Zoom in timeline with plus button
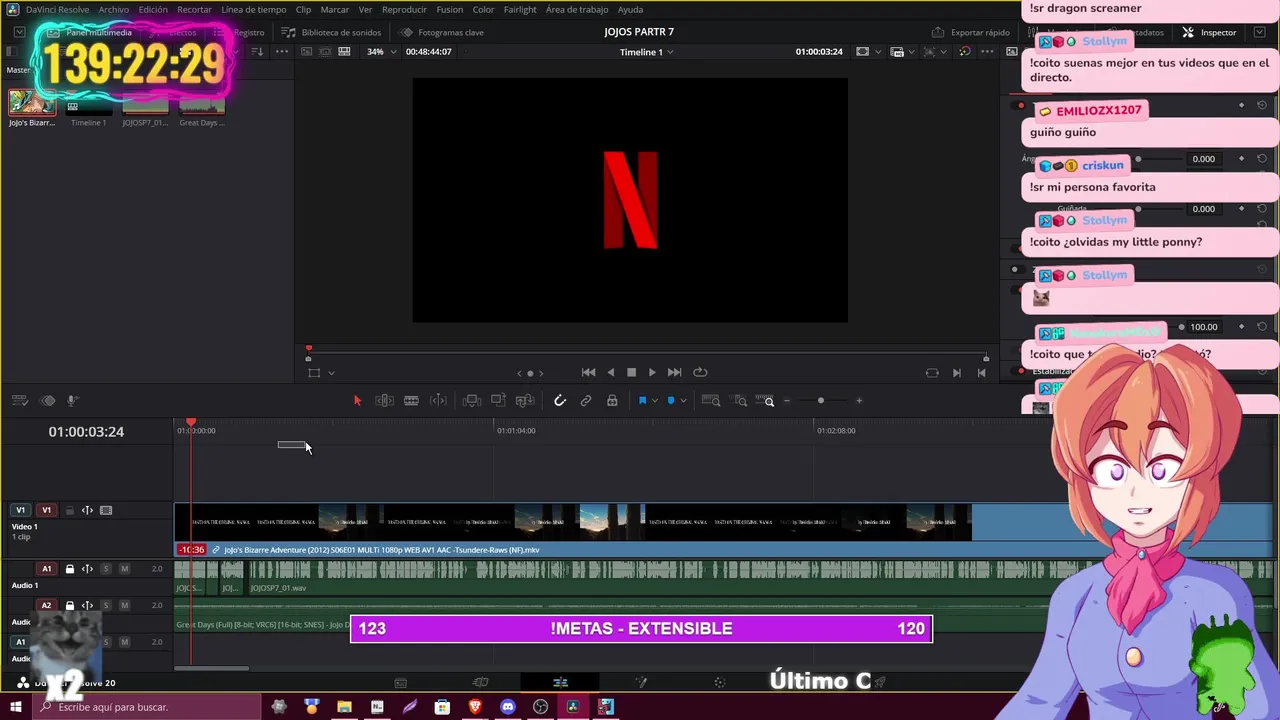 click(858, 401)
